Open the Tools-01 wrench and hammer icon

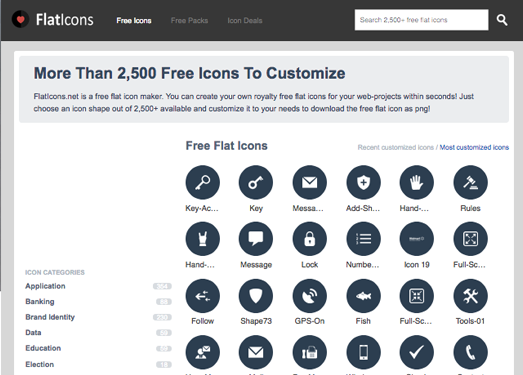tap(470, 296)
